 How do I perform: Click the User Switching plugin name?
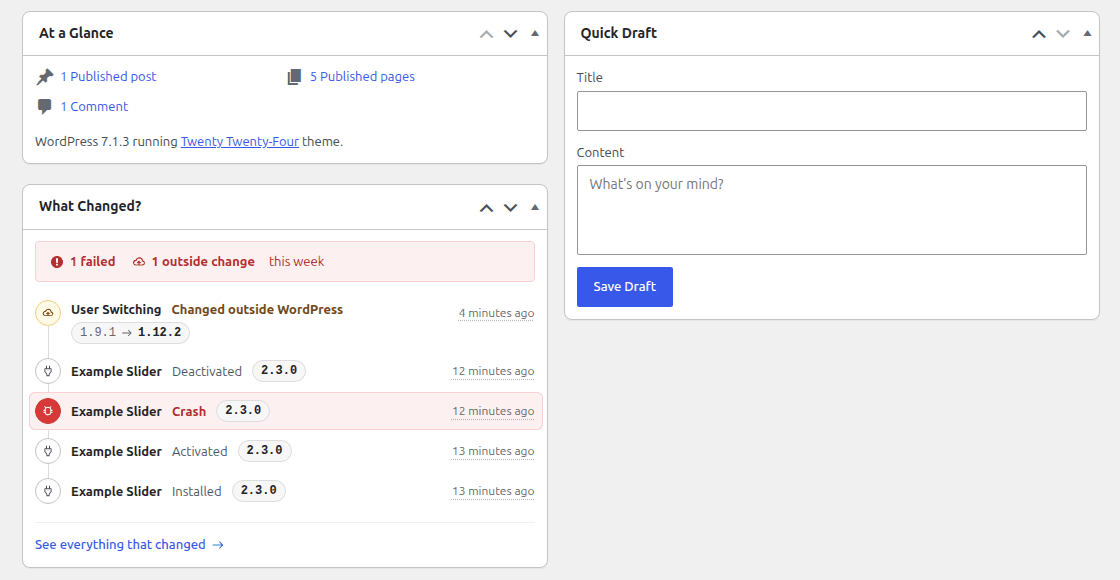pos(116,309)
